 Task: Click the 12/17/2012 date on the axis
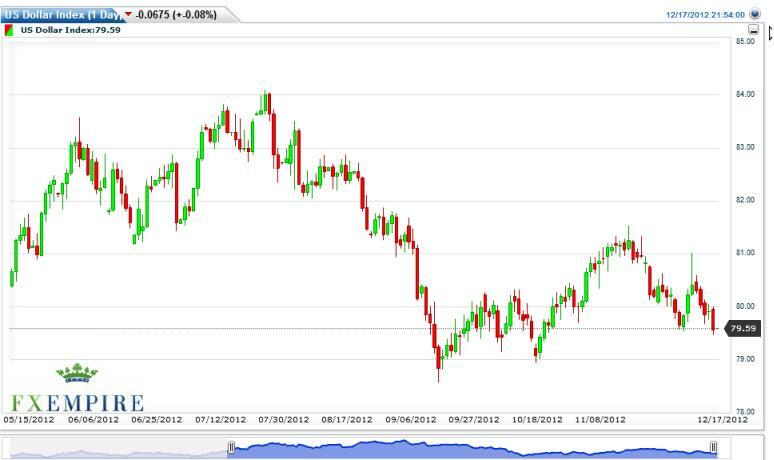(x=721, y=420)
